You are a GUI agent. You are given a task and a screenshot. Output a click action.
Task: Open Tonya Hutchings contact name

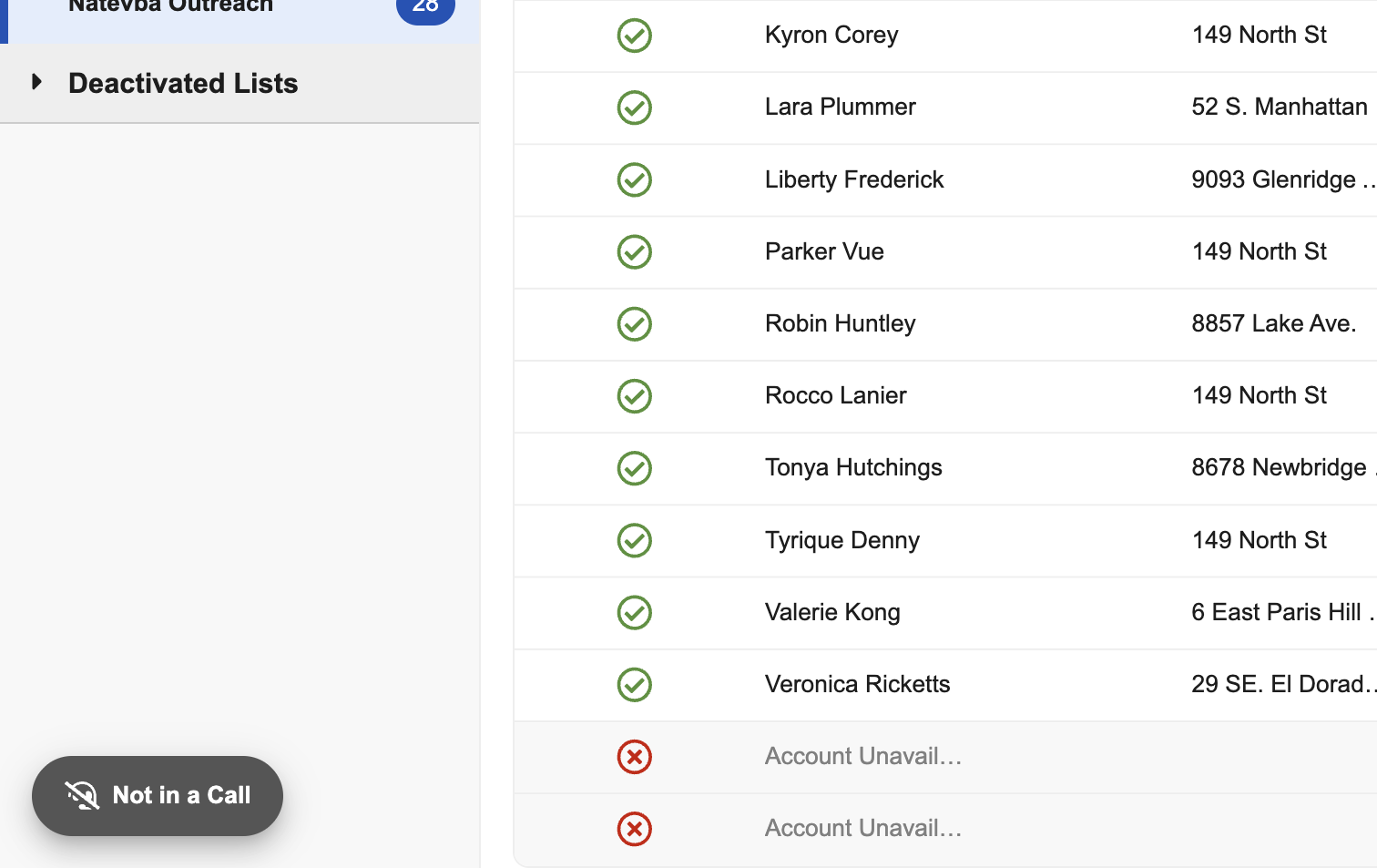click(x=853, y=467)
